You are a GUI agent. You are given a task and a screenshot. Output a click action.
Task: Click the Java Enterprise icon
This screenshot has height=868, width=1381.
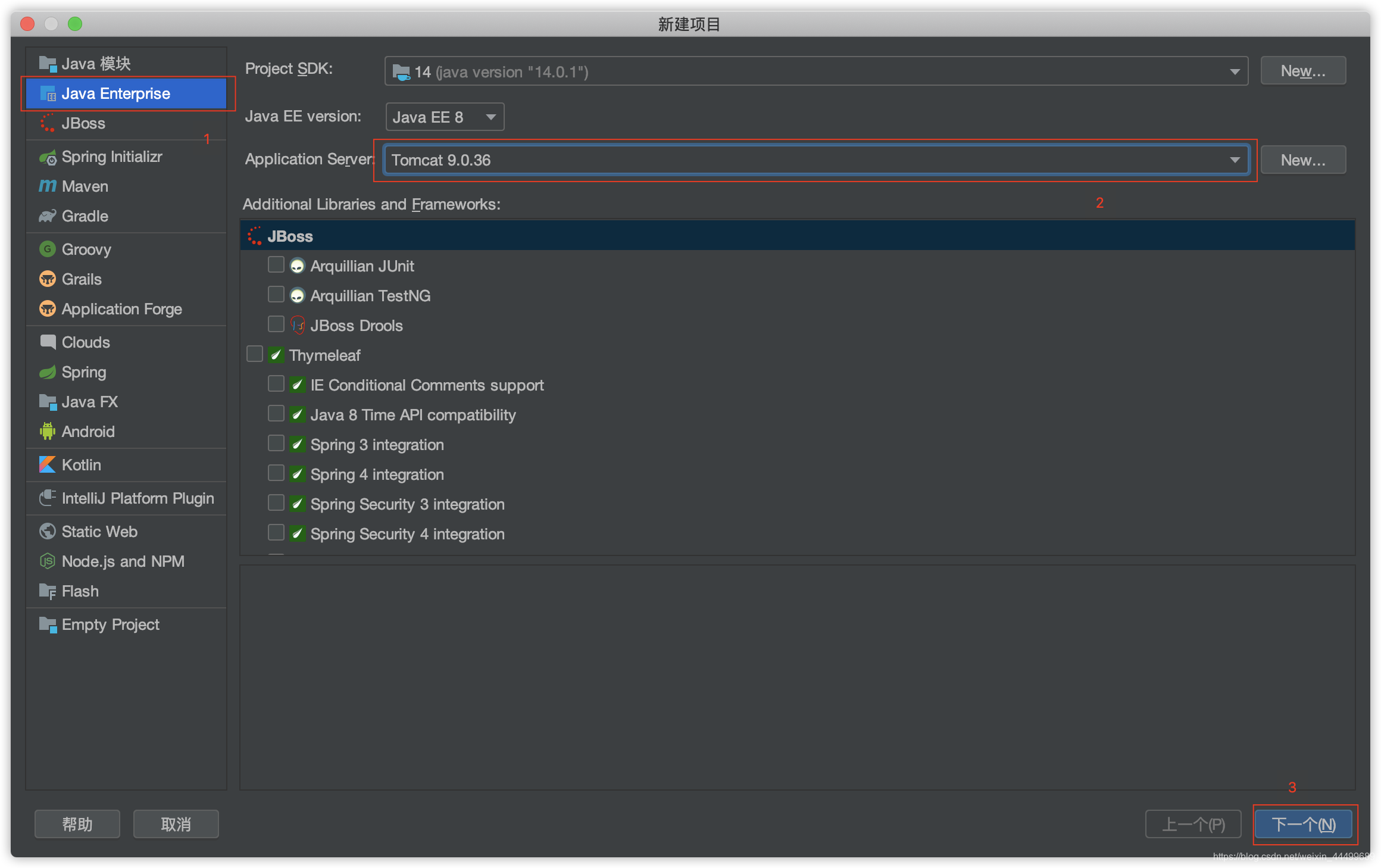pyautogui.click(x=48, y=93)
